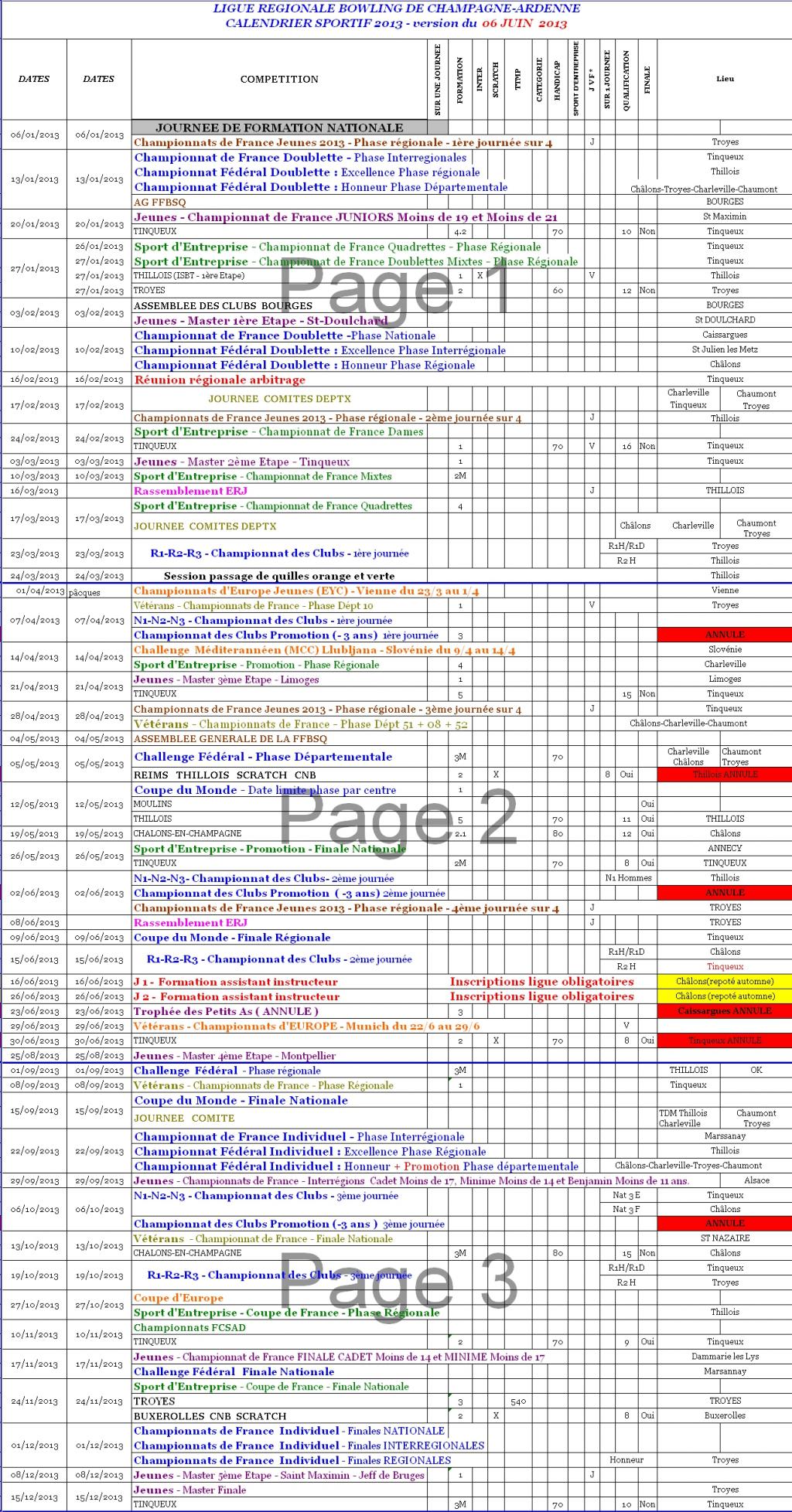Select the 'Honneur' cell in the 01/12/2013 row
This screenshot has height=1512, width=792.
click(626, 1460)
